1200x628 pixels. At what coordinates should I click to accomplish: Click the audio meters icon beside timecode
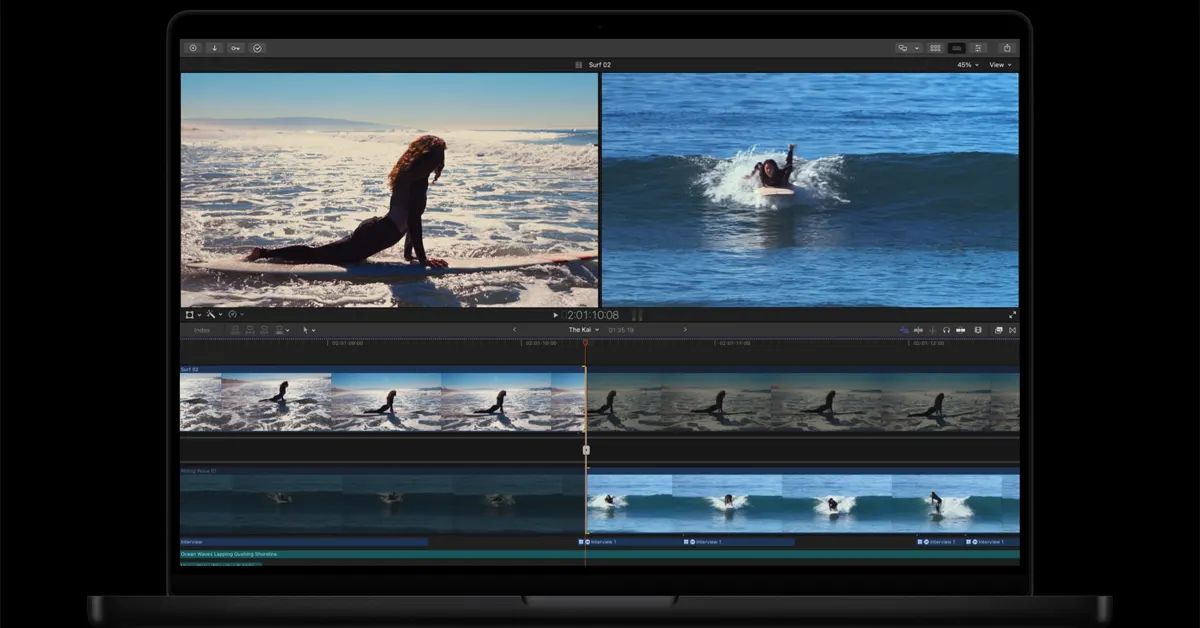point(637,314)
